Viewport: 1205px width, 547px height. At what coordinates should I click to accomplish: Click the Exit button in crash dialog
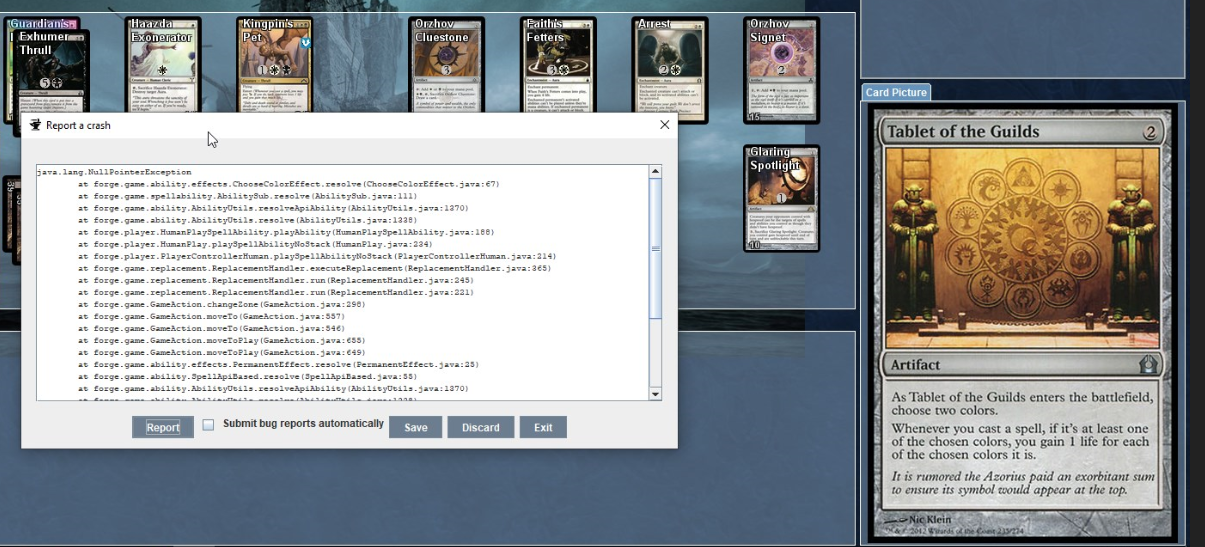(543, 427)
